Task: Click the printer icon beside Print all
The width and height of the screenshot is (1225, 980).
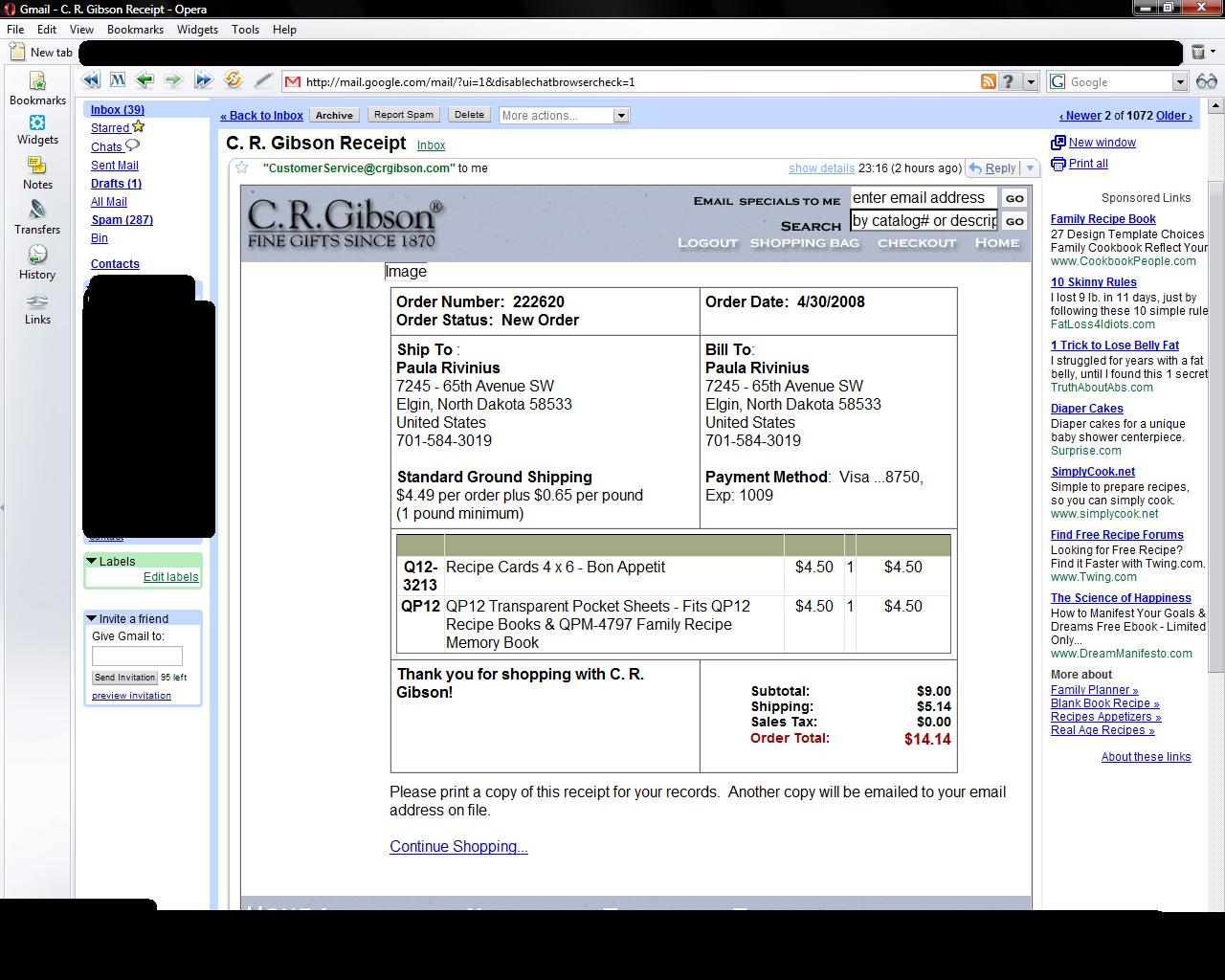Action: (x=1058, y=164)
